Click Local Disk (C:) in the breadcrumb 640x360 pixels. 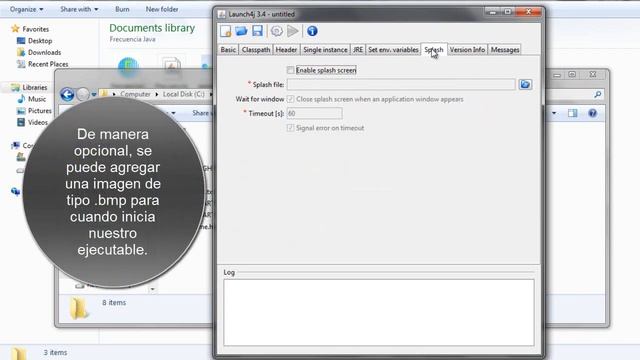pos(184,94)
